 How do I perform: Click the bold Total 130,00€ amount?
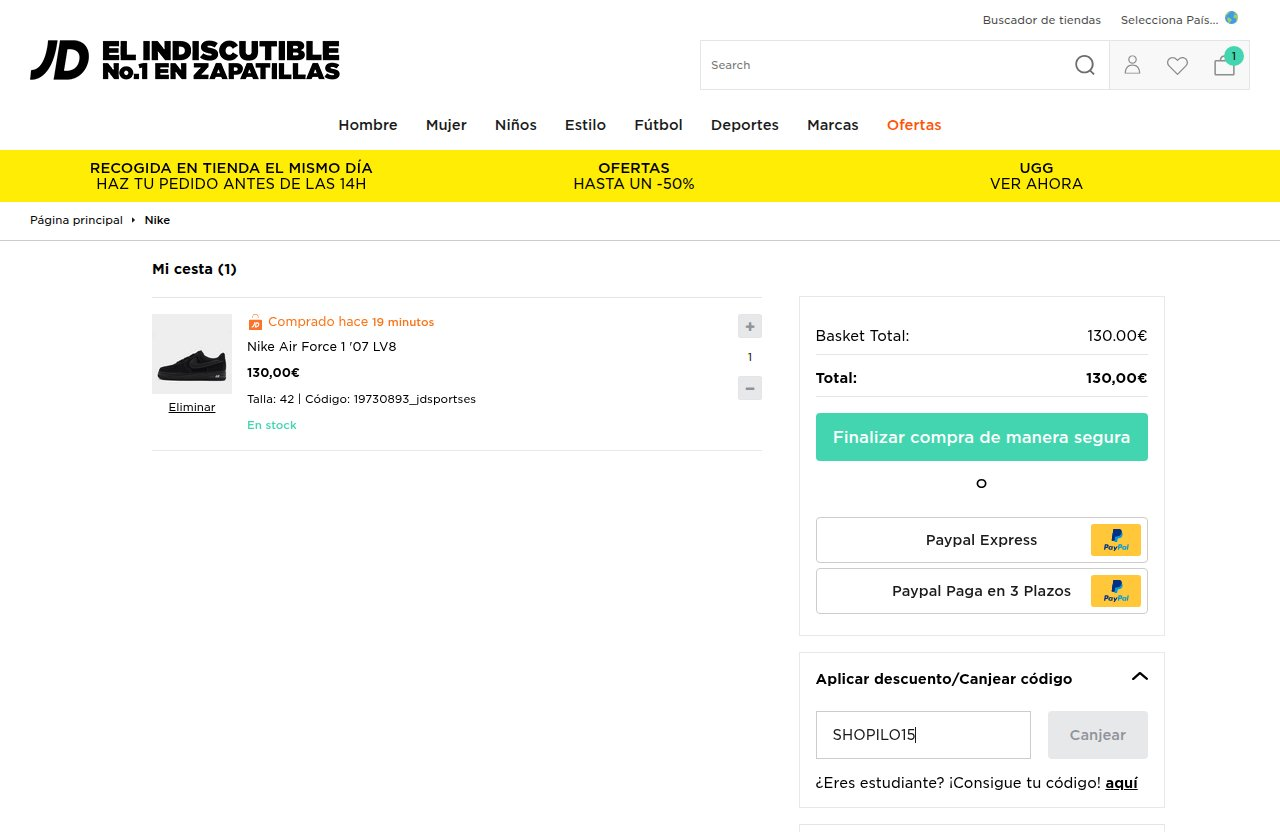coord(1116,378)
